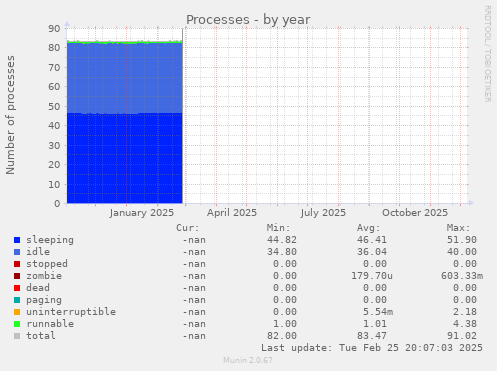The image size is (497, 371).
Task: Click the idle legend color swatch
Action: pos(17,252)
